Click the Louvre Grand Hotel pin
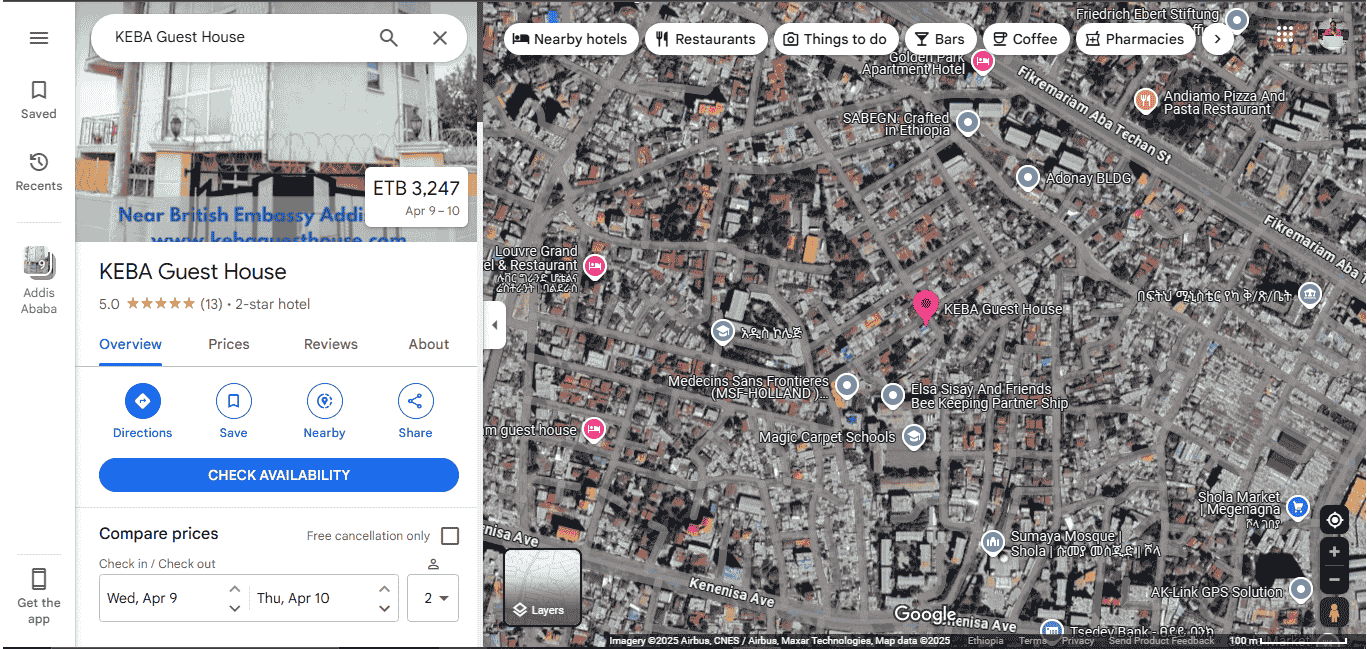 [595, 266]
